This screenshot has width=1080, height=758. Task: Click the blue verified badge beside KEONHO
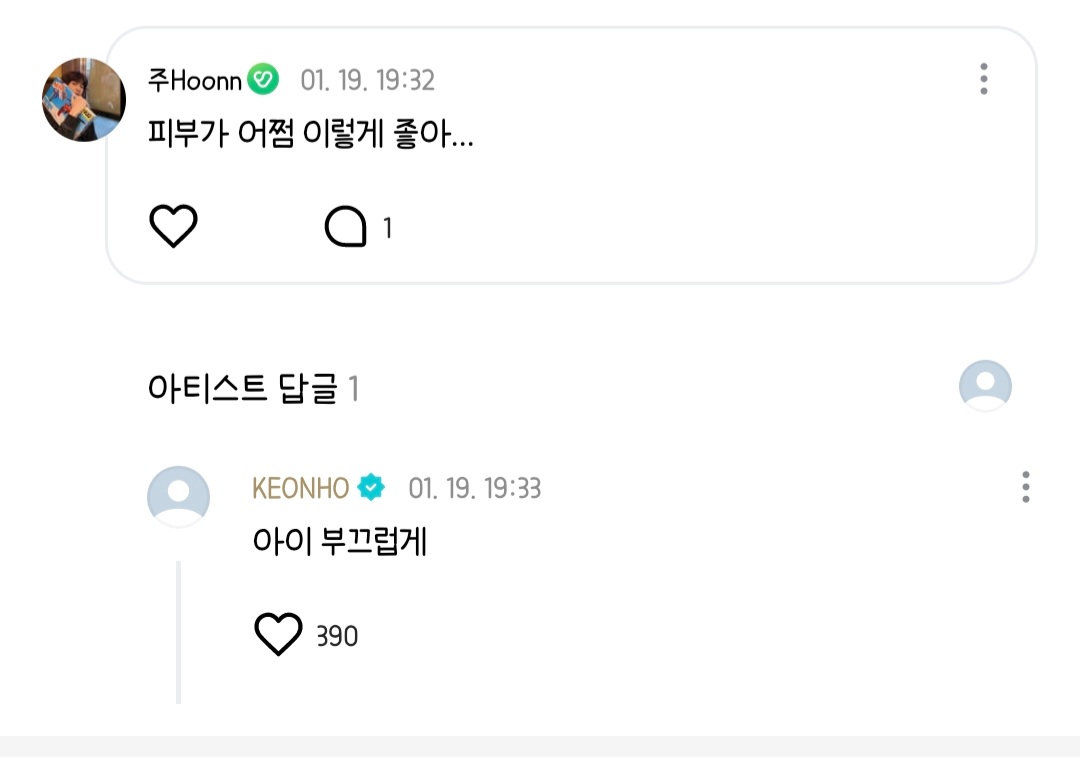point(371,488)
